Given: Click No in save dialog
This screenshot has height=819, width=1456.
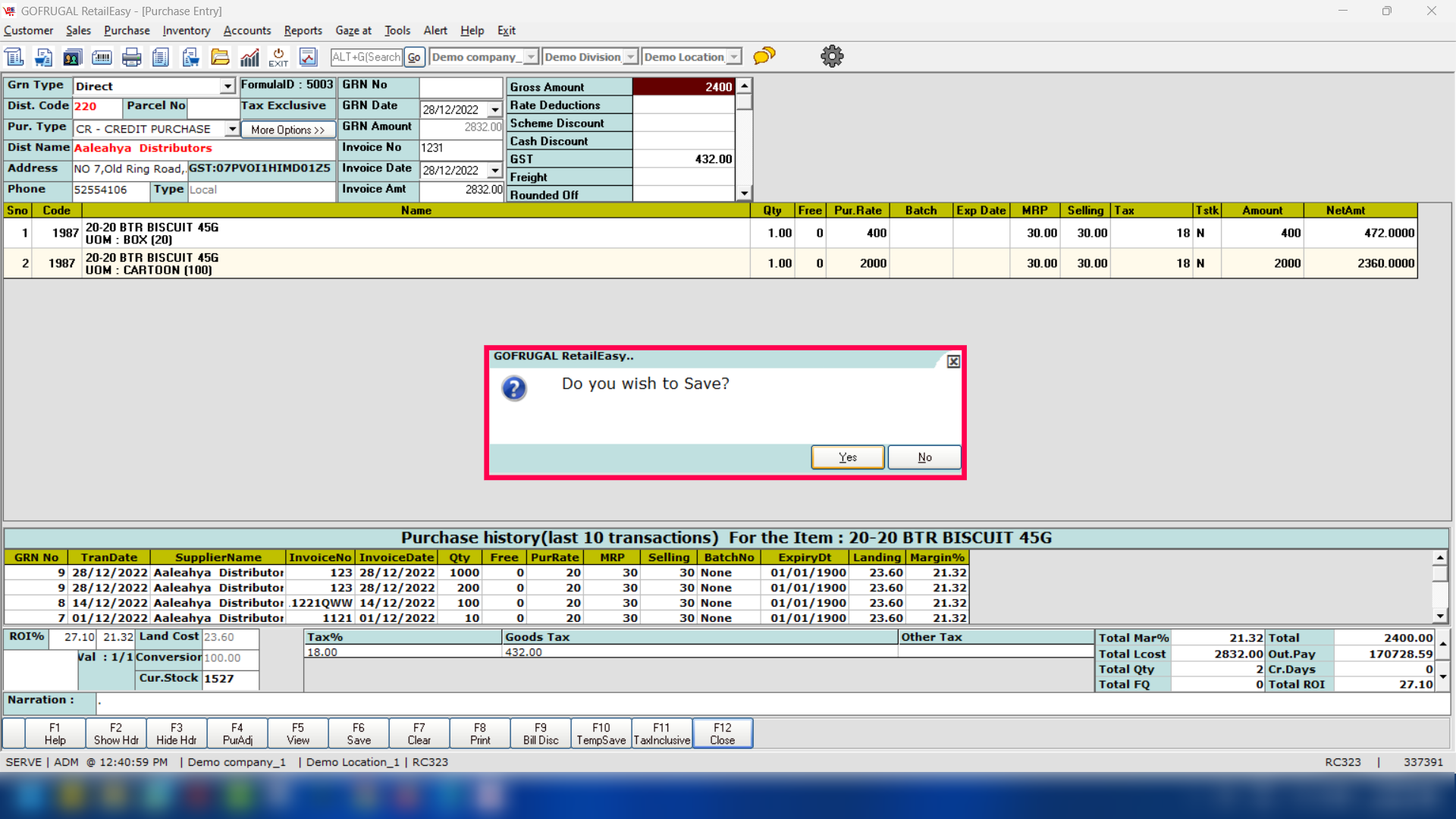Looking at the screenshot, I should pos(924,457).
